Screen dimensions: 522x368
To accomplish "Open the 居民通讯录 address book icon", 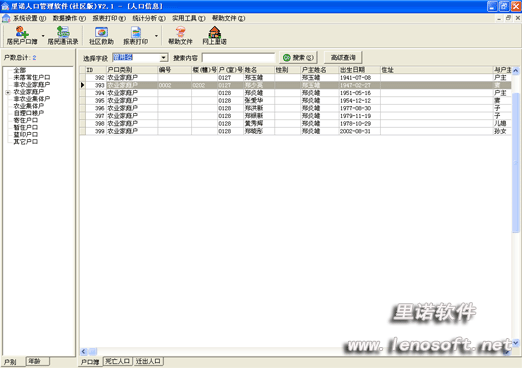I will click(63, 35).
